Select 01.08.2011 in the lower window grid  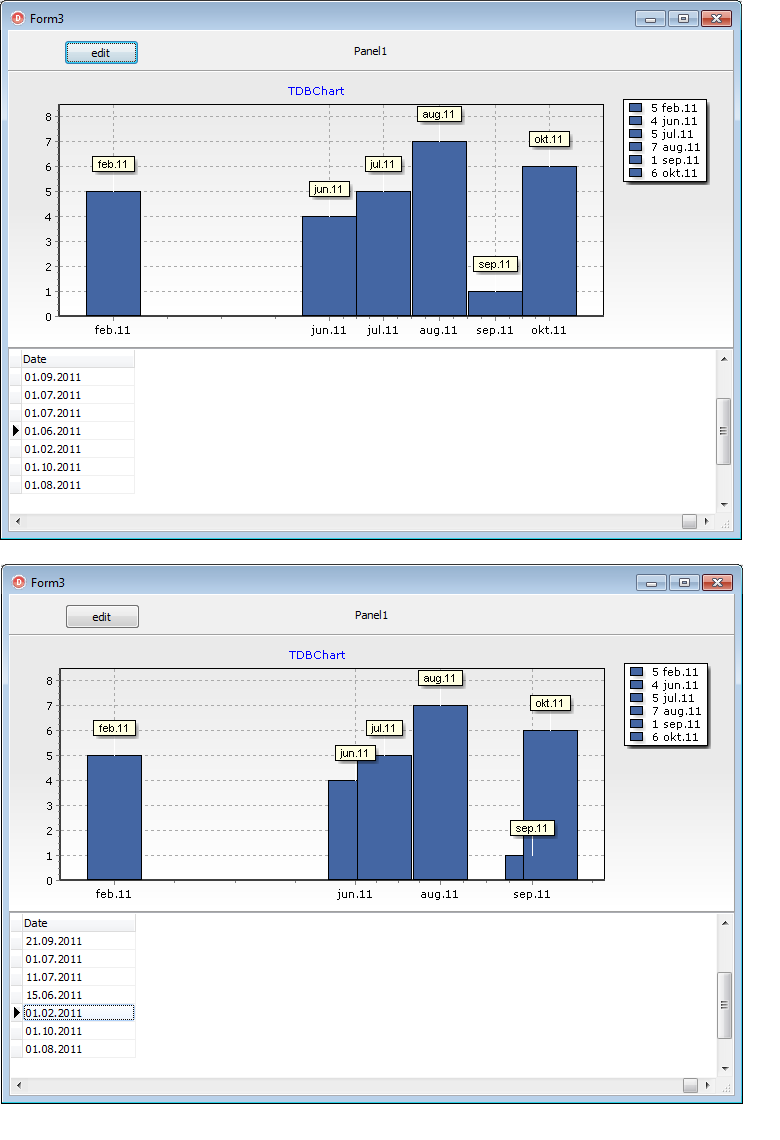point(79,1049)
